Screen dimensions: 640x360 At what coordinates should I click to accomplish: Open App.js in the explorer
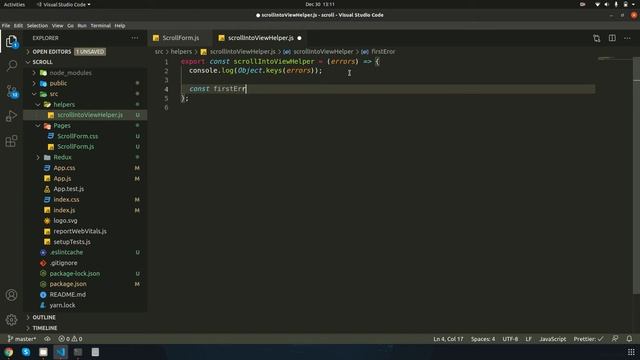pyautogui.click(x=62, y=178)
